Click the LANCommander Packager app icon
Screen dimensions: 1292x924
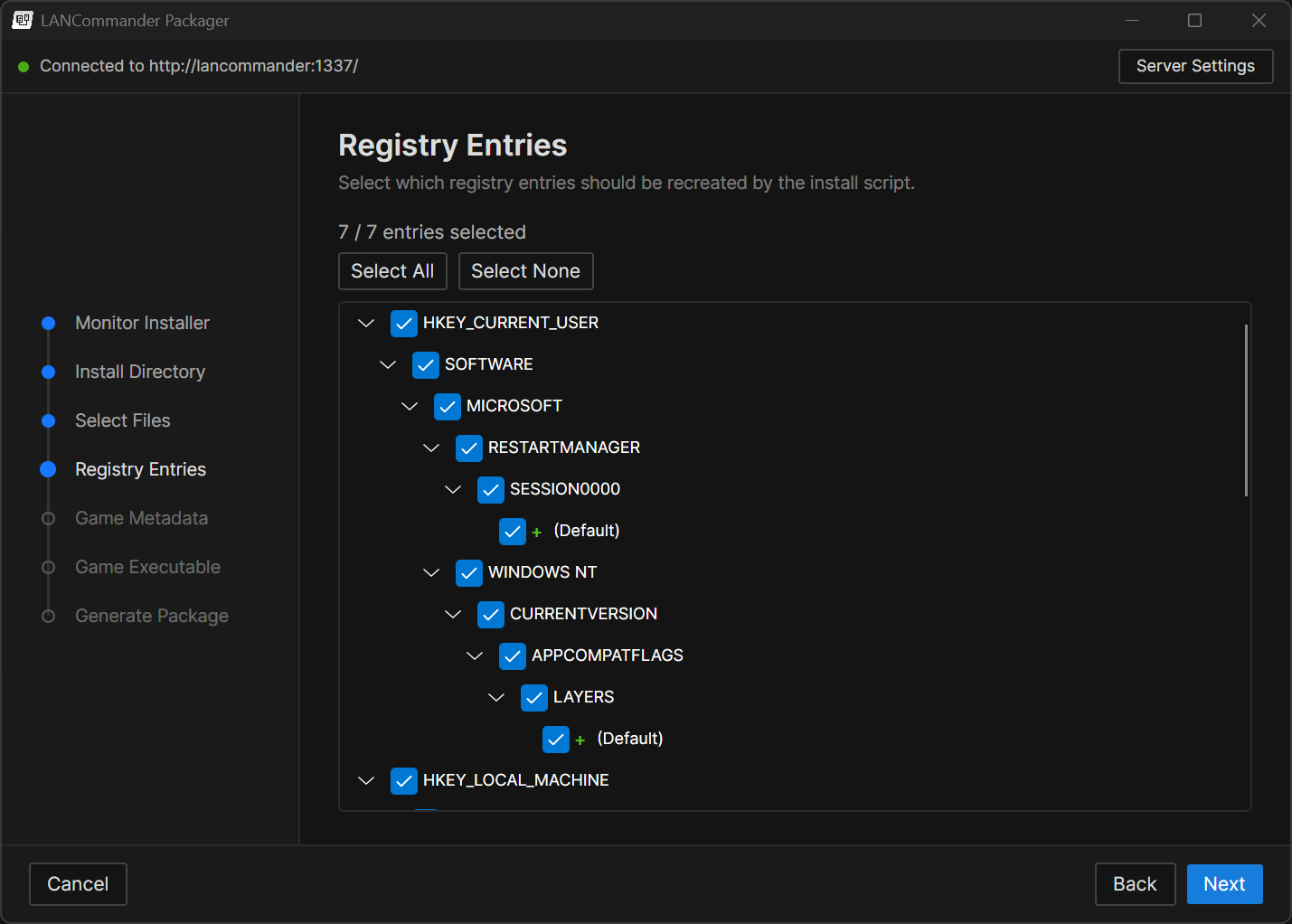coord(23,20)
